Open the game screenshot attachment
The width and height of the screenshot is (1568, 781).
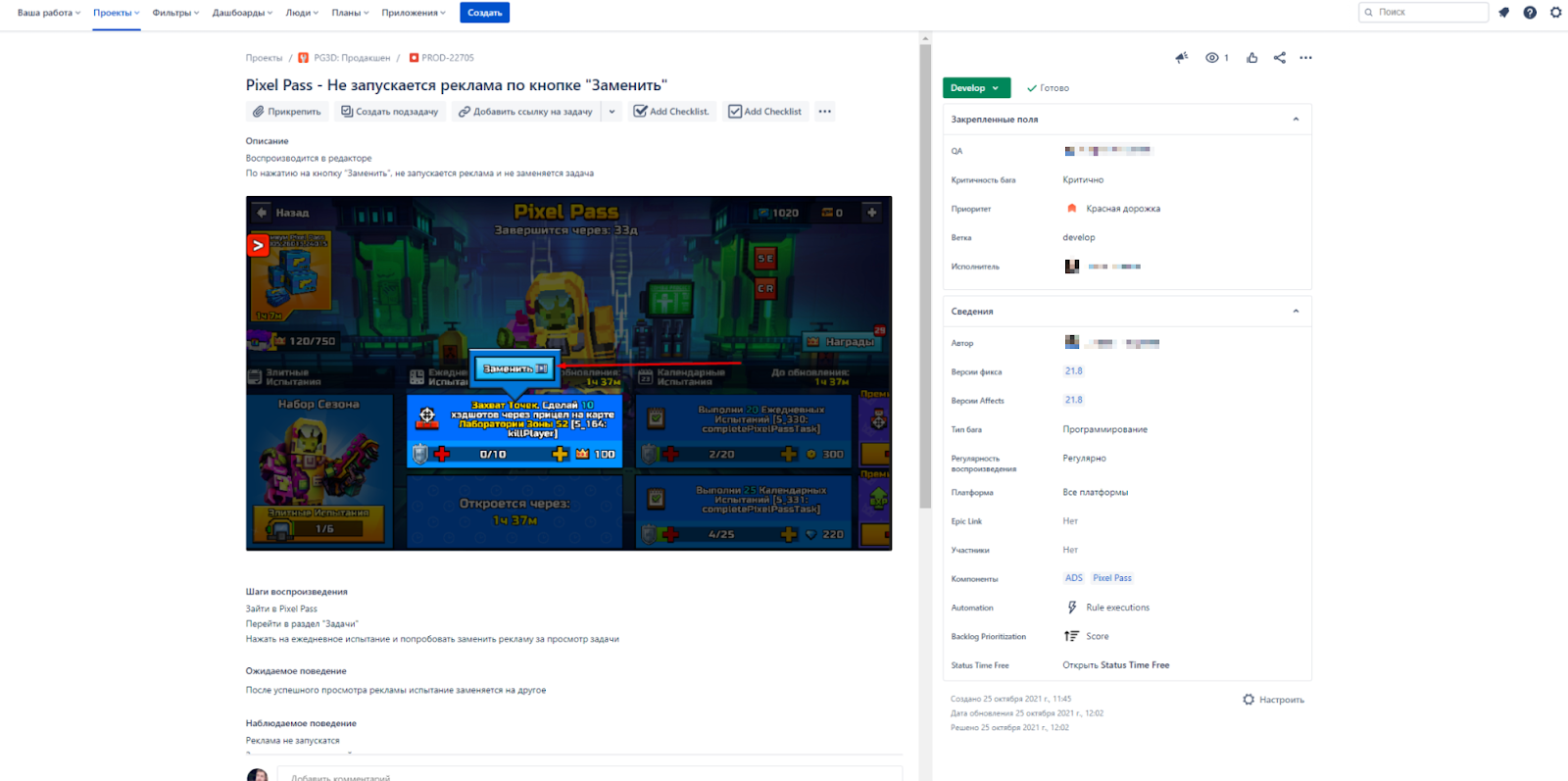(568, 373)
